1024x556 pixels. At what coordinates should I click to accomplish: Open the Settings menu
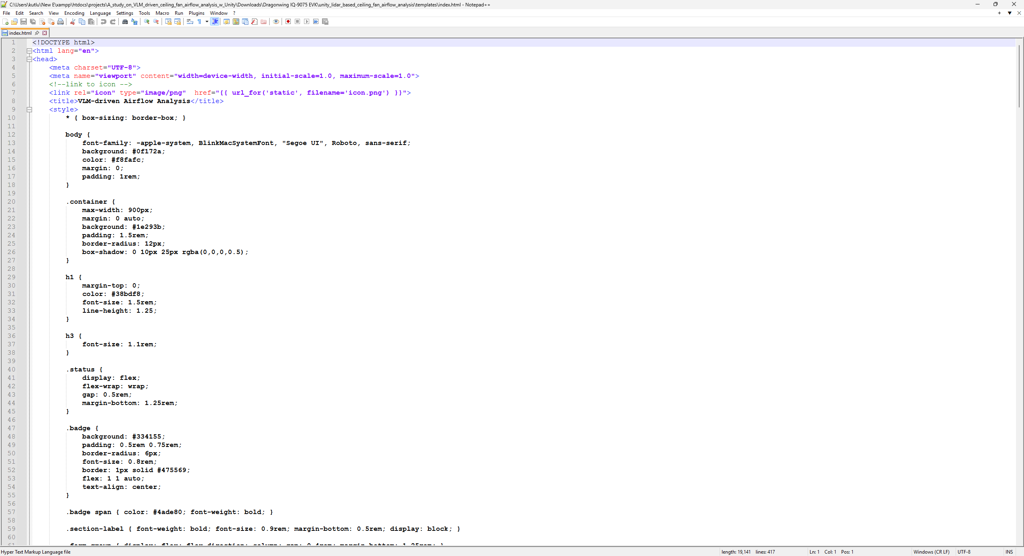124,13
